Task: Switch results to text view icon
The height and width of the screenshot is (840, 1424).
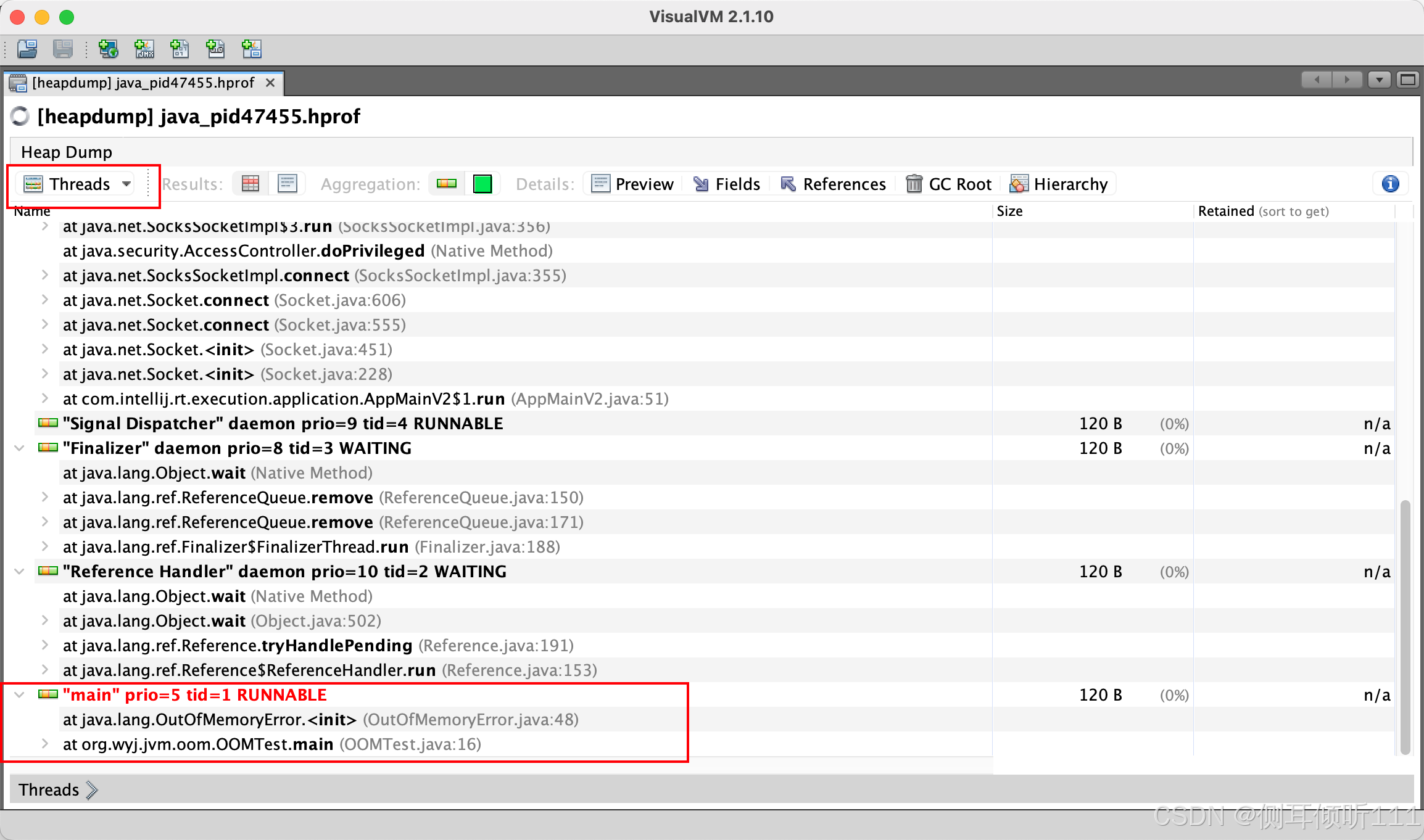Action: [288, 184]
